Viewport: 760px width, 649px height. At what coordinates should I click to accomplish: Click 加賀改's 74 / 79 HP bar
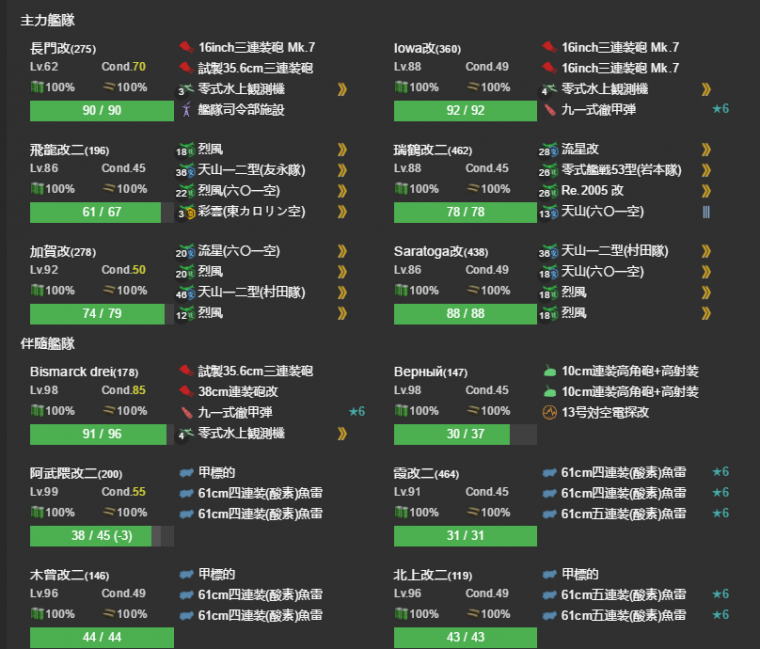[102, 314]
